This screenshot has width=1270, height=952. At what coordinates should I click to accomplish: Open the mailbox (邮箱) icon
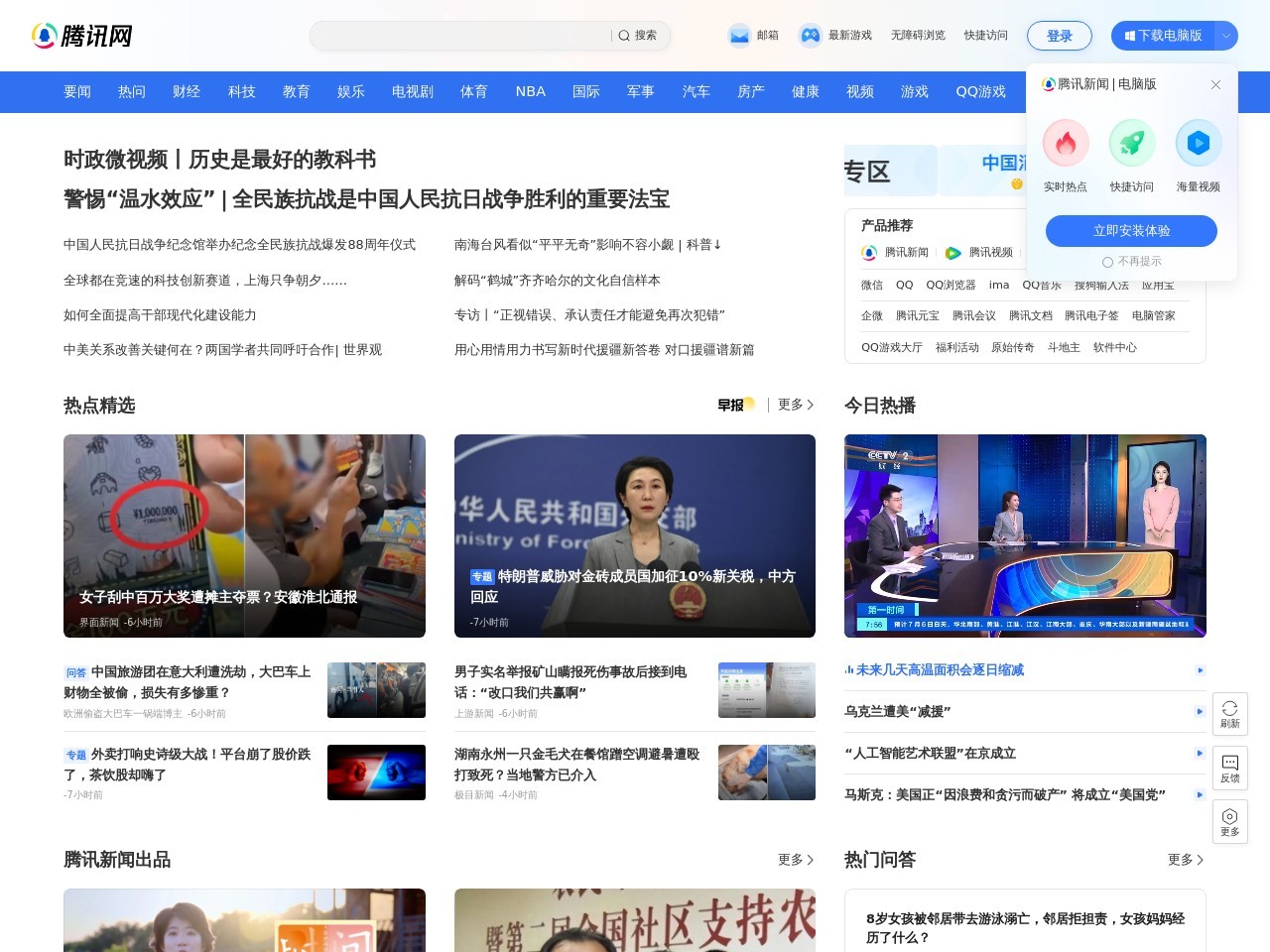tap(739, 36)
